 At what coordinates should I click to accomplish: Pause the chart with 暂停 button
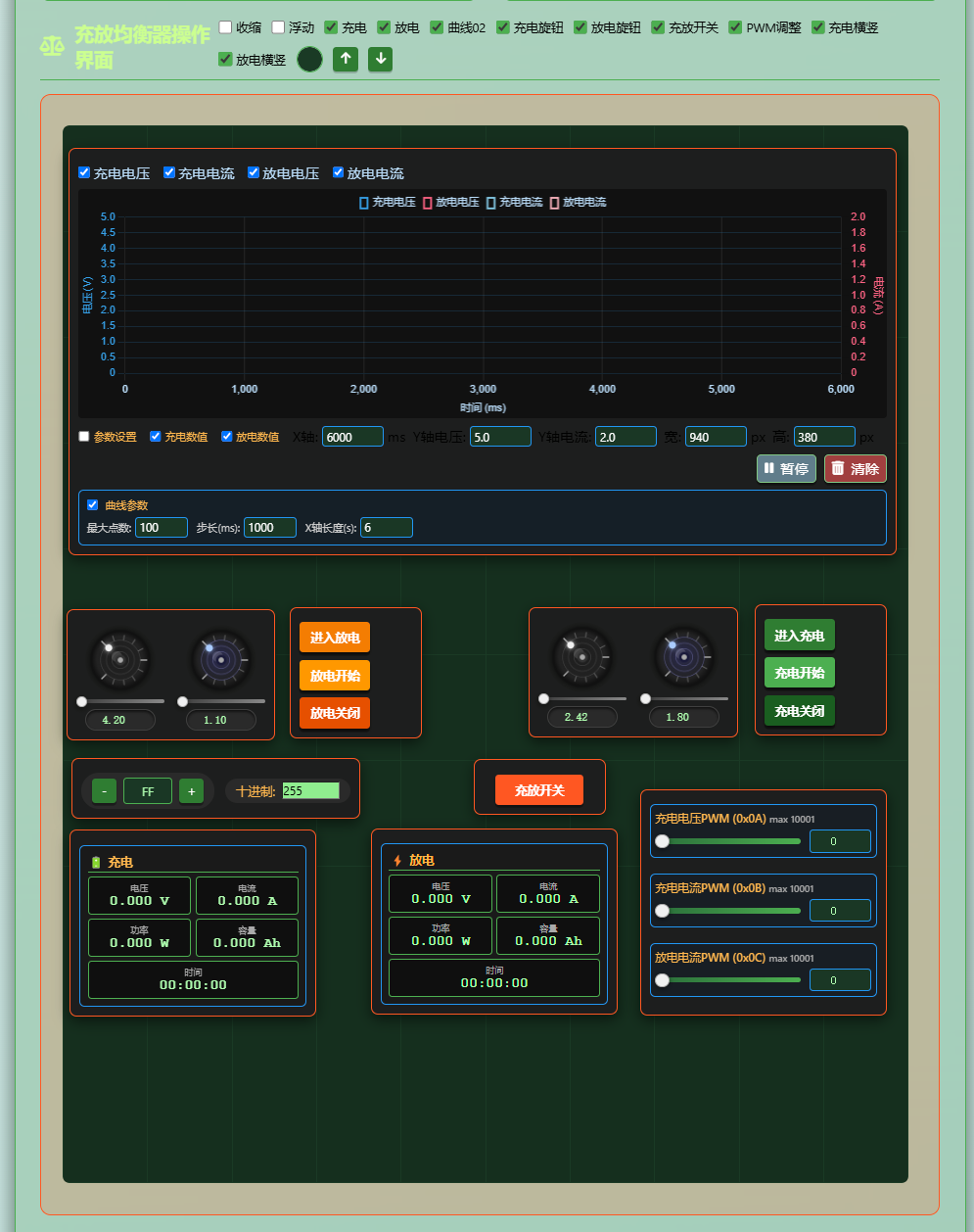786,469
